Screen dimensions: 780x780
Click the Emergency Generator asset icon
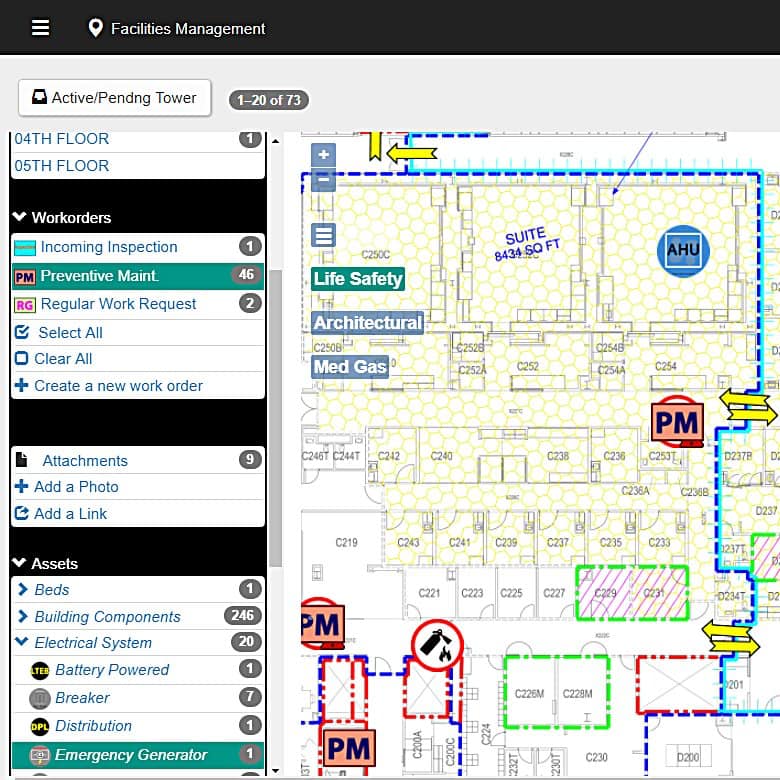click(x=40, y=755)
